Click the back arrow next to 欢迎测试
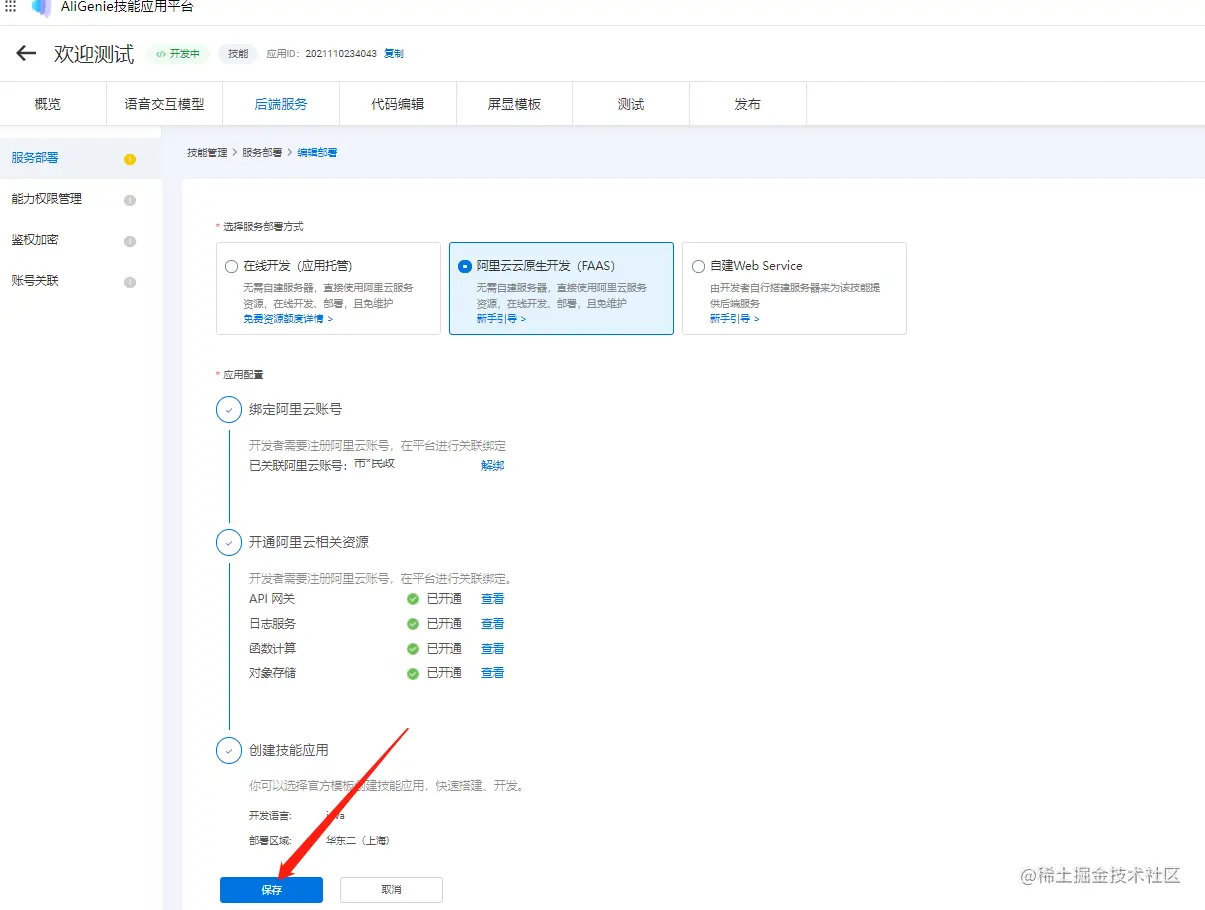 pos(26,54)
